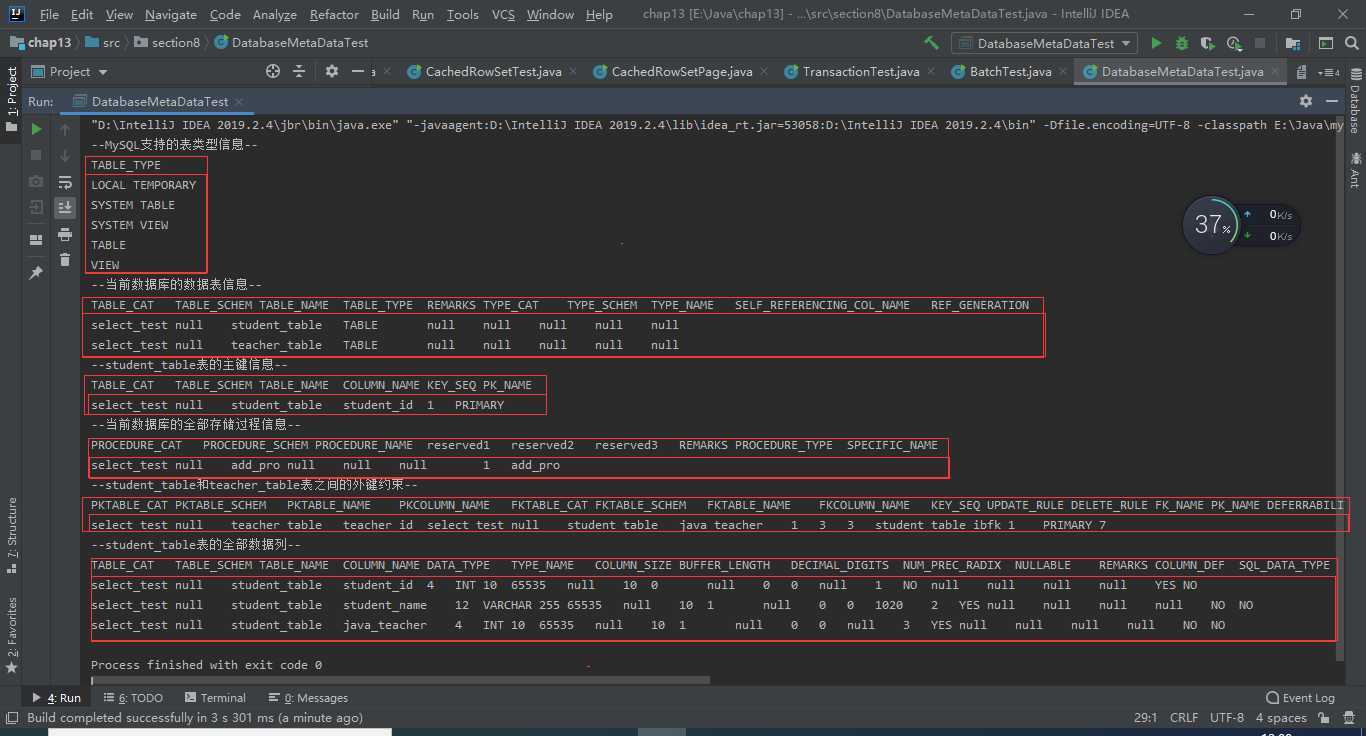Open CRLF line separator selector

(1184, 717)
